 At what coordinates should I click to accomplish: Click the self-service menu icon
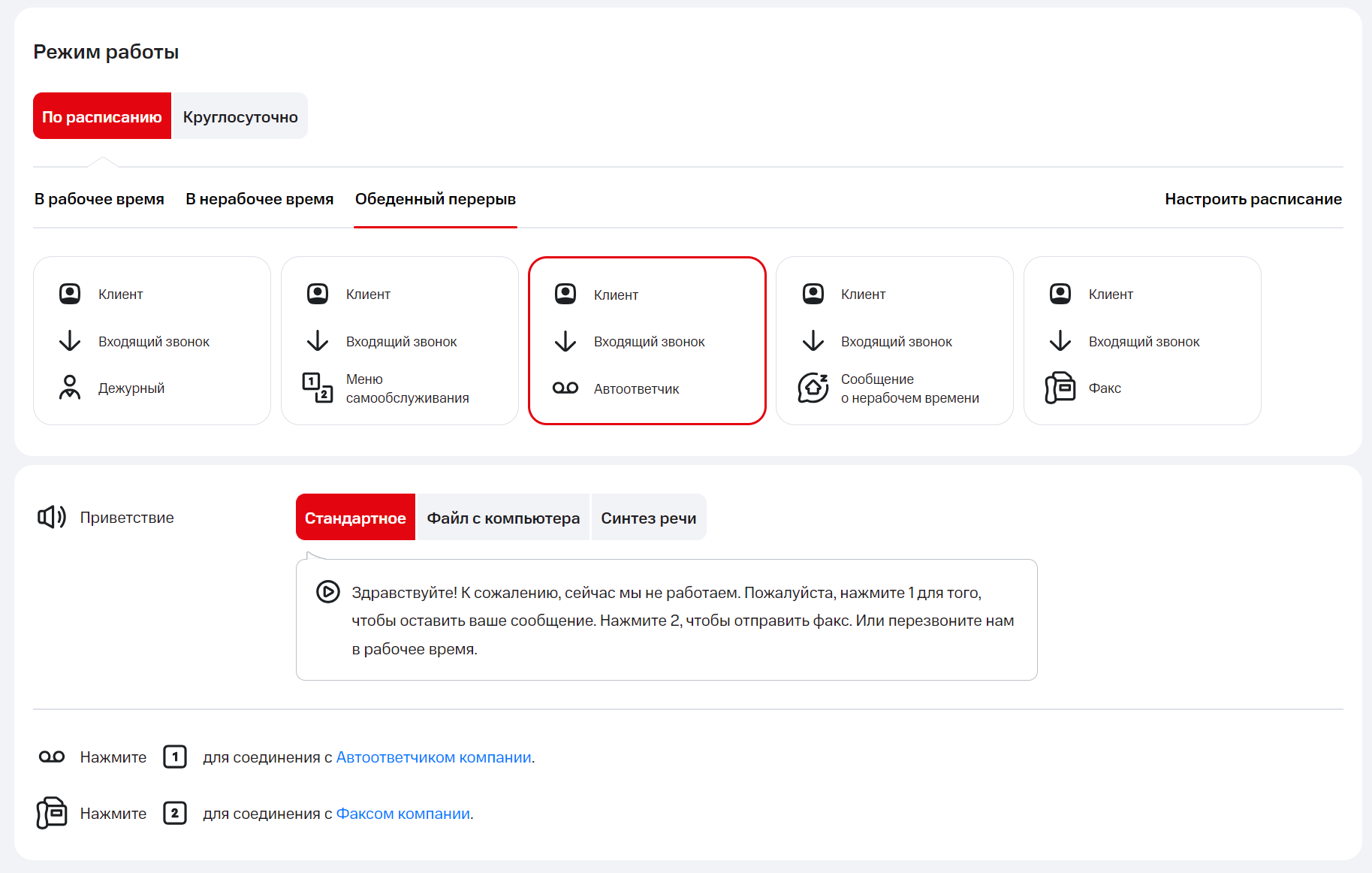coord(317,388)
